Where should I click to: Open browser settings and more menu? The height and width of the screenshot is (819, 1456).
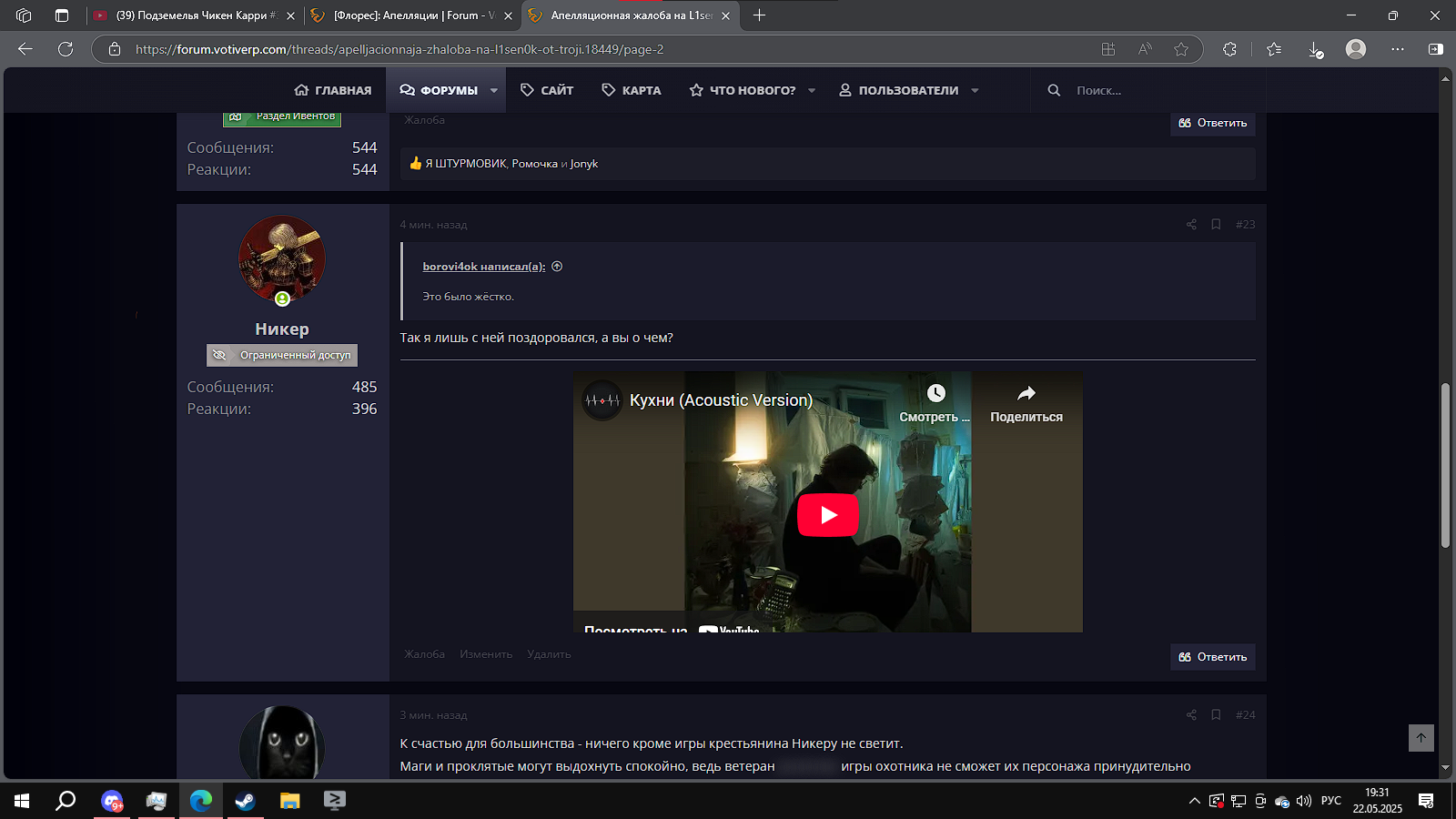coord(1398,49)
